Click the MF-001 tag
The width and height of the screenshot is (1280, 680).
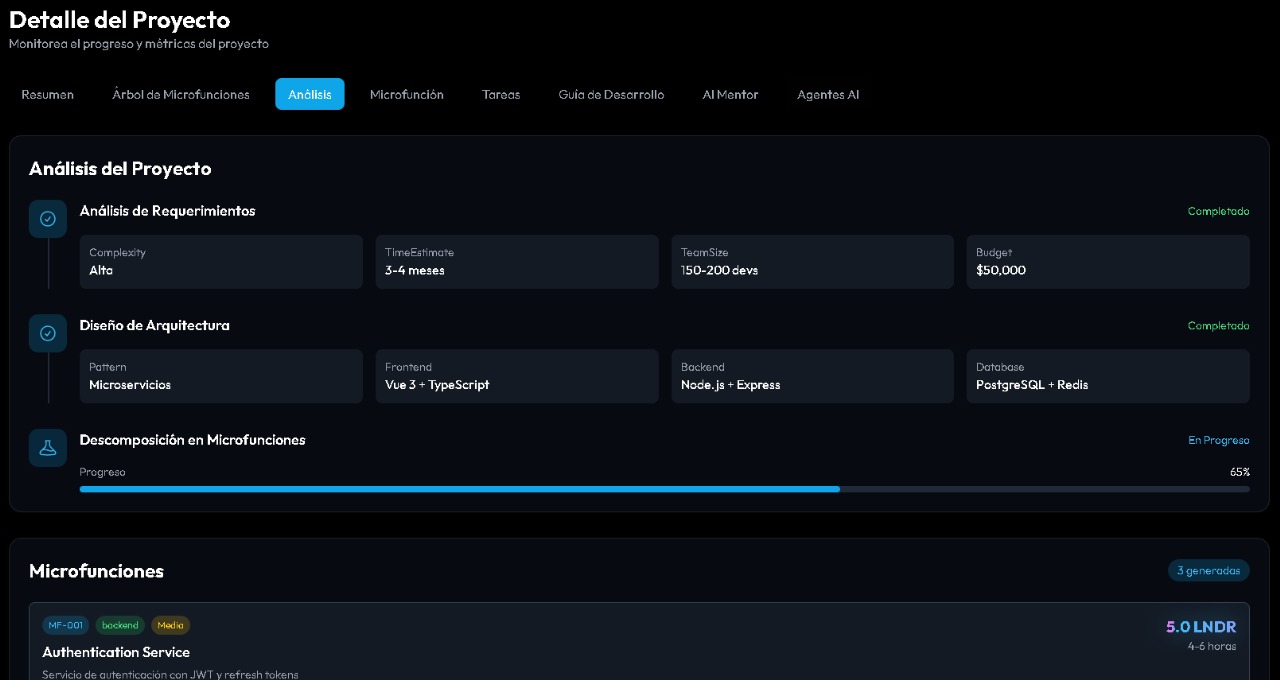(x=65, y=625)
